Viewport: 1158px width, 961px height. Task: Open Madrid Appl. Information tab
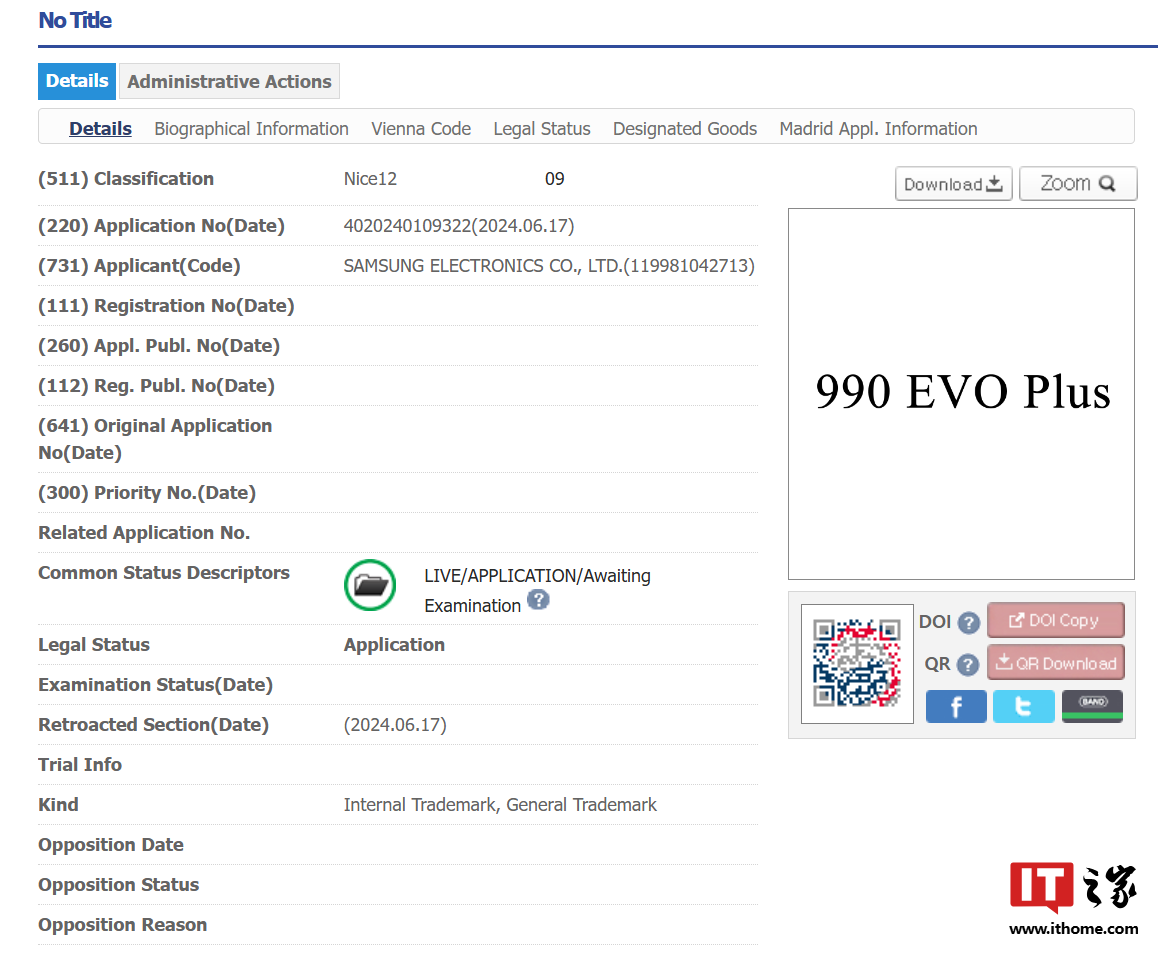point(878,129)
